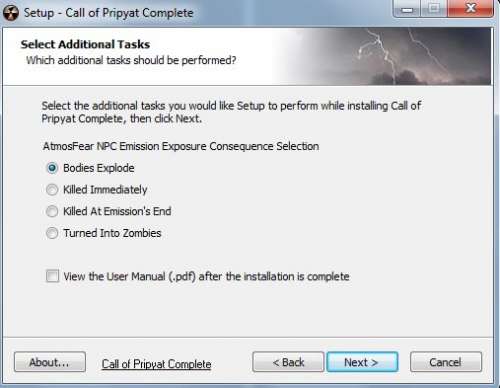Go back with the < Back button
The height and width of the screenshot is (388, 500).
tap(288, 362)
